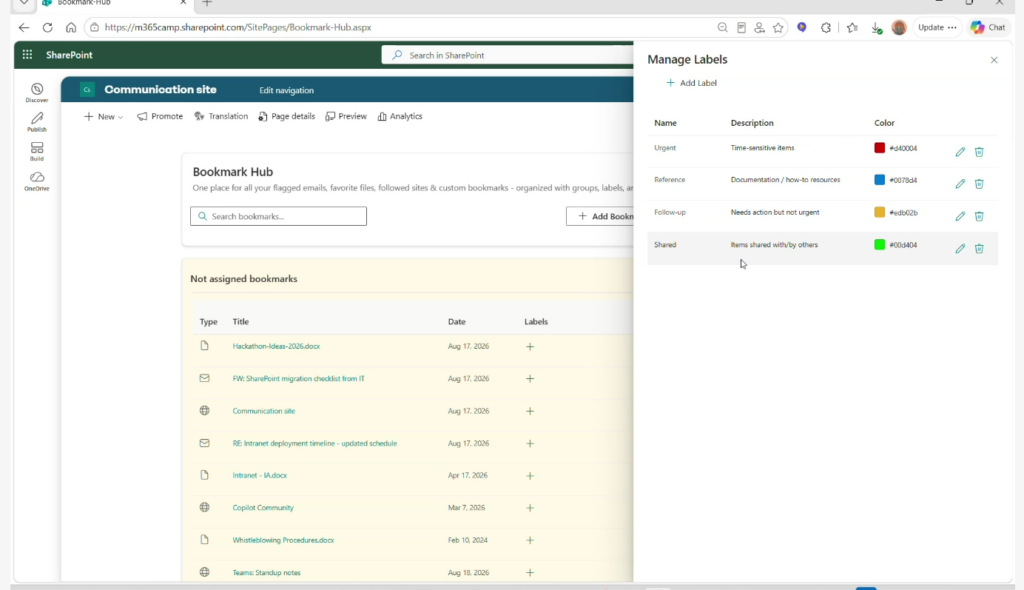Open Teams: Standup notes bookmark

pyautogui.click(x=266, y=572)
